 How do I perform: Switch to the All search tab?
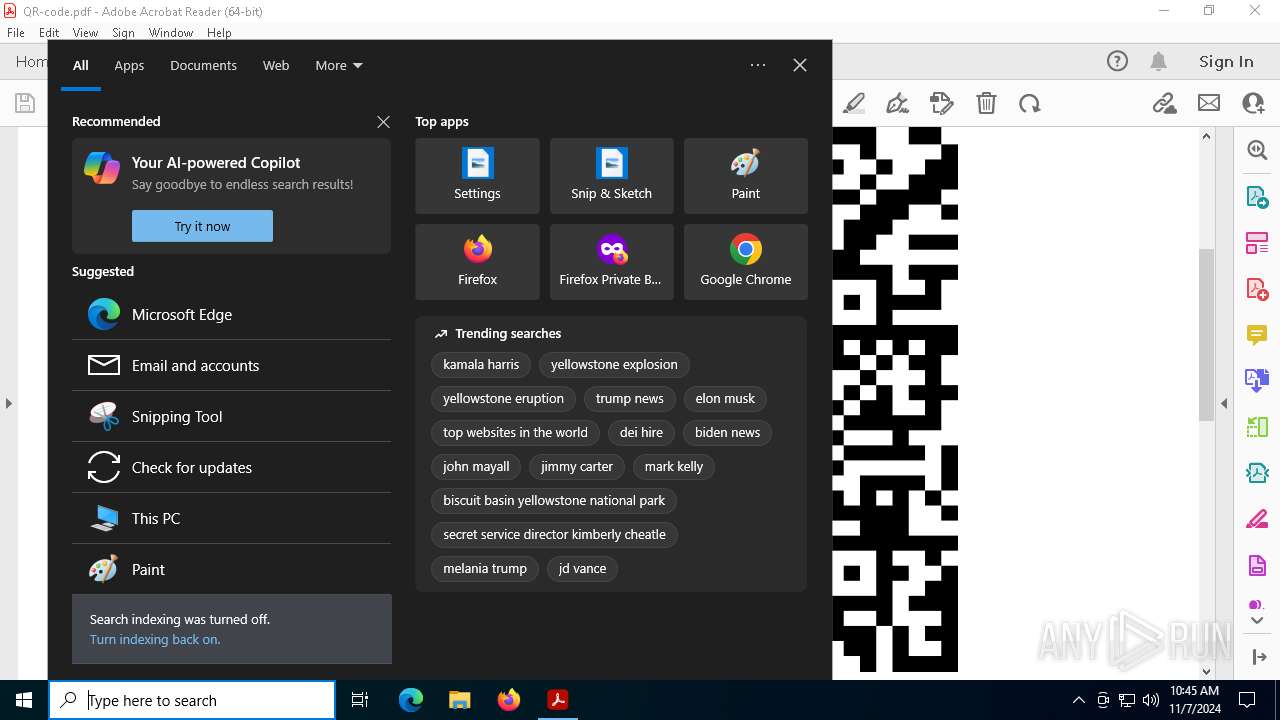click(81, 65)
